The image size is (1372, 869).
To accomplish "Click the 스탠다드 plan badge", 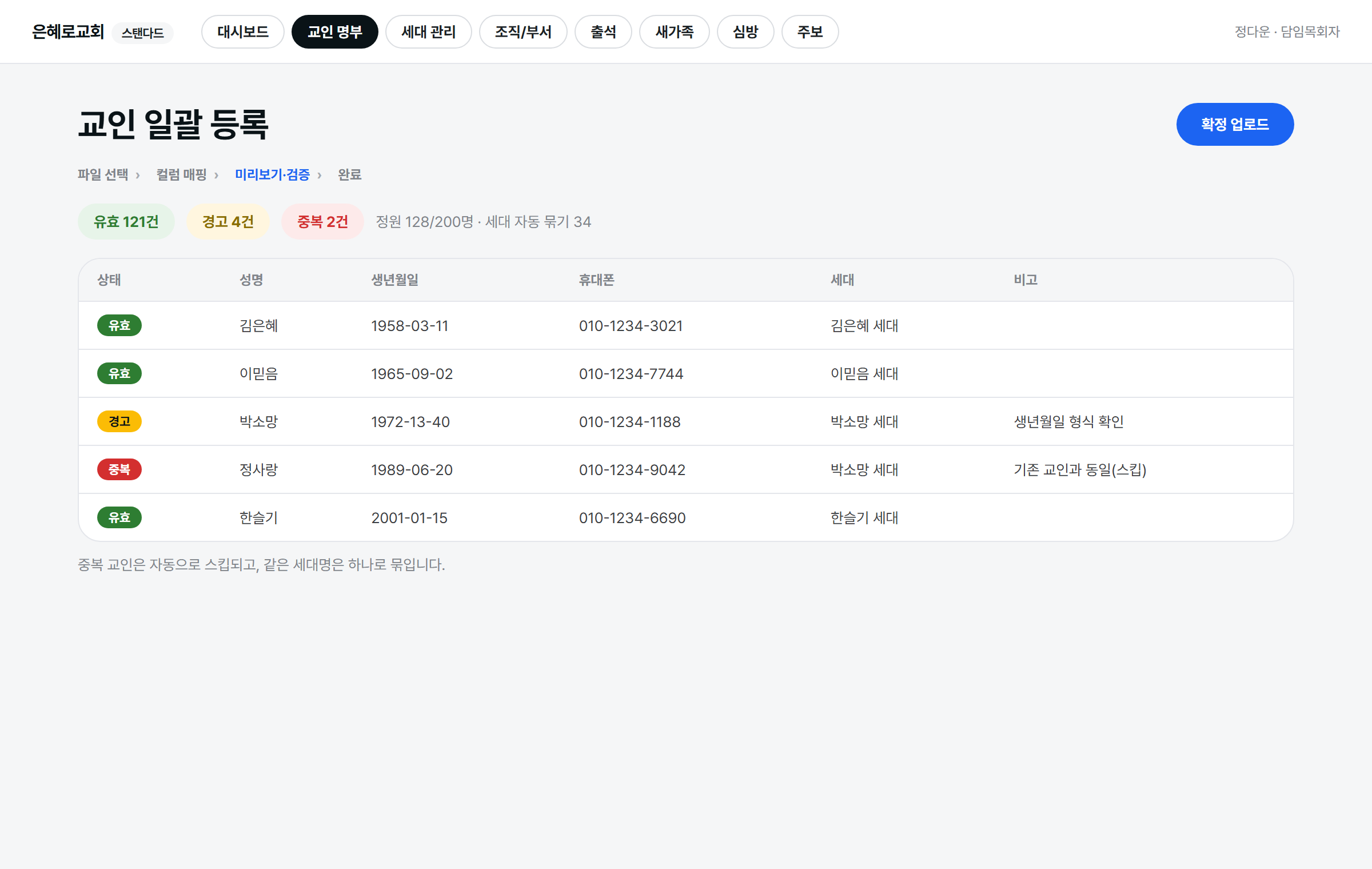I will pyautogui.click(x=143, y=33).
